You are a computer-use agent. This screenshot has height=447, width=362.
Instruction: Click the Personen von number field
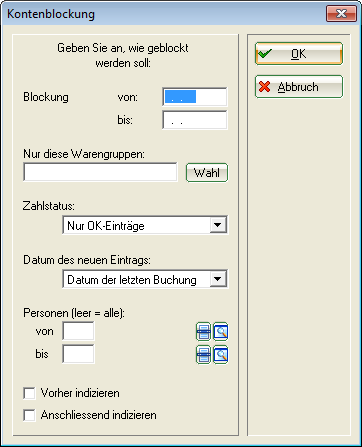[78, 331]
